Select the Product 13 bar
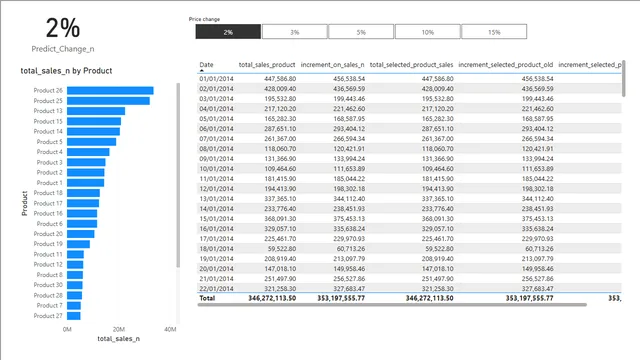640x360 pixels. [x=96, y=111]
